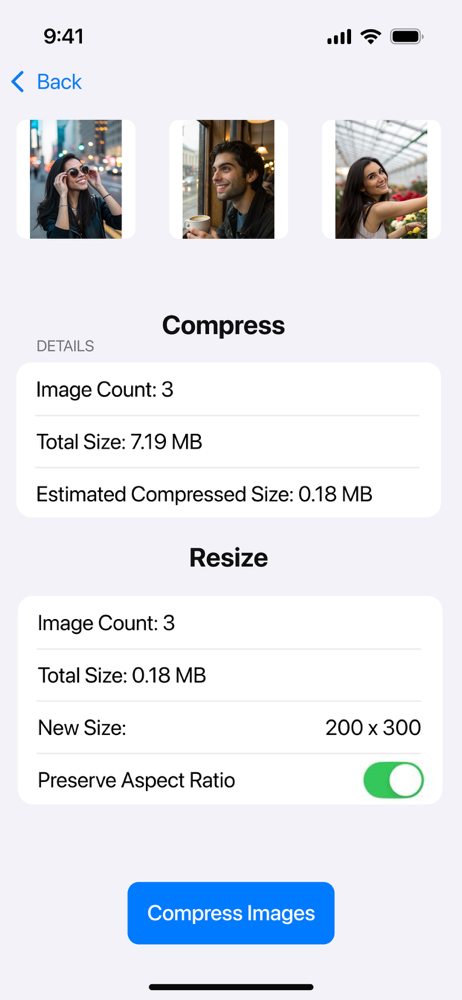This screenshot has height=1000, width=462.
Task: Tap Image Count row under Resize
Action: tap(230, 622)
